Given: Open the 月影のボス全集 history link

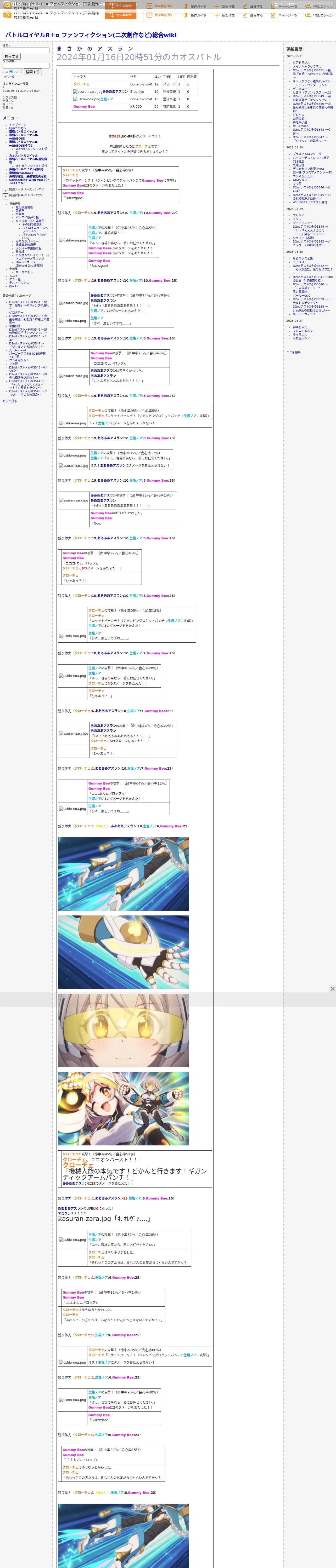Looking at the screenshot, I should [x=303, y=259].
